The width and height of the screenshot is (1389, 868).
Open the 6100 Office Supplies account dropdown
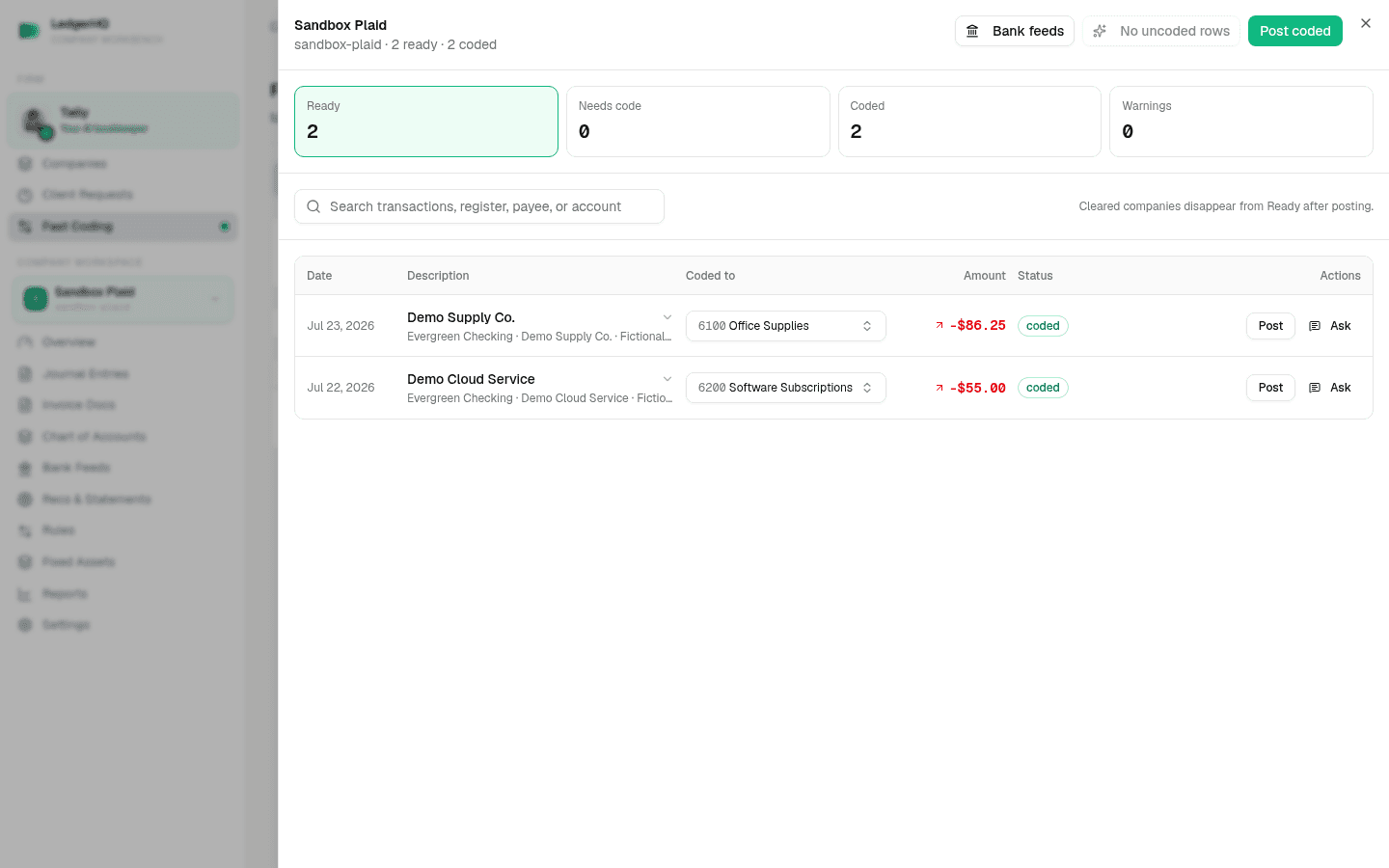pyautogui.click(x=785, y=326)
